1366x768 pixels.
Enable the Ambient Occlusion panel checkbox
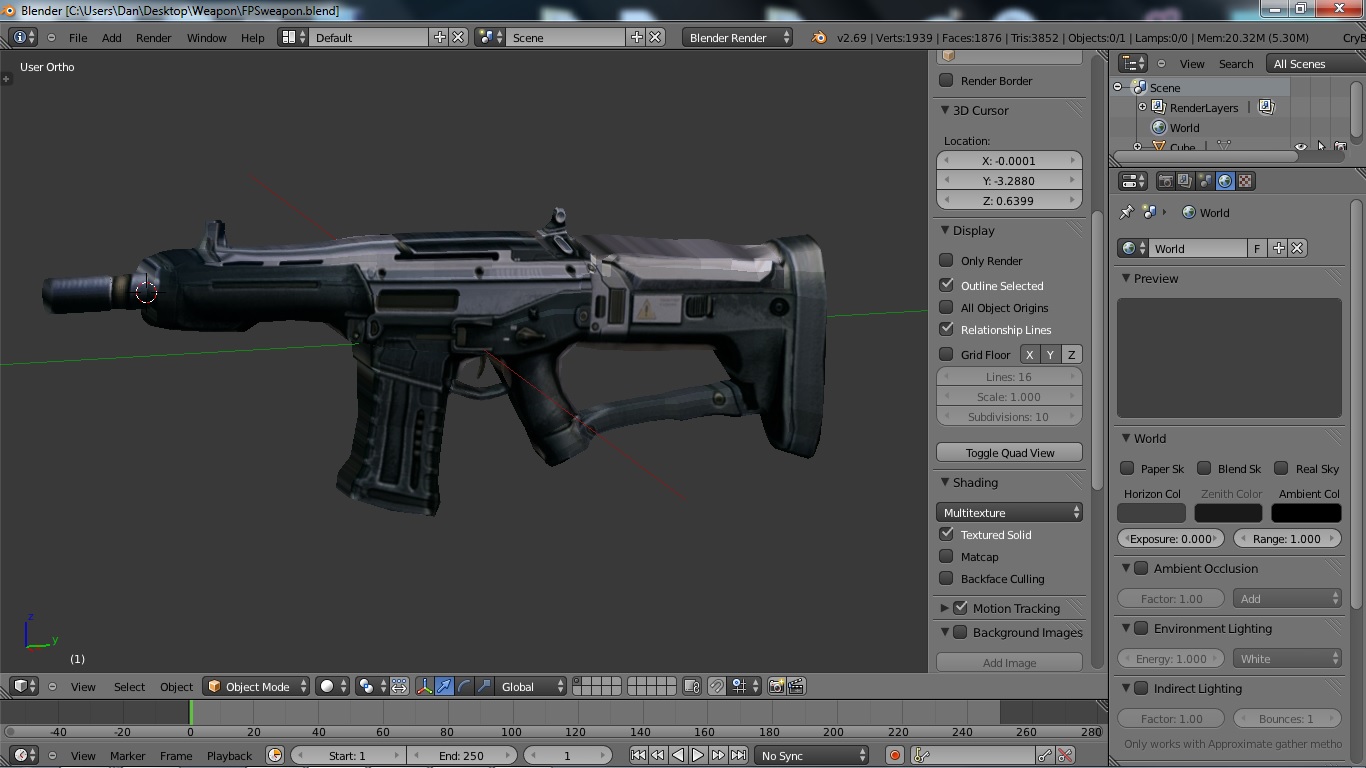(x=1141, y=568)
